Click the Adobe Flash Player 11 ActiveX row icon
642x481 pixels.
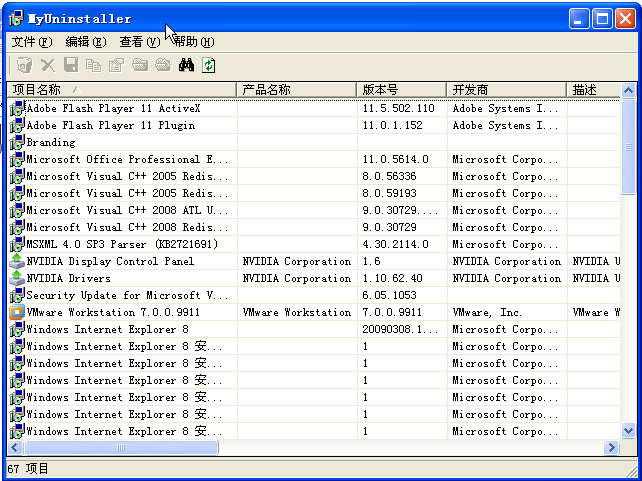[x=17, y=108]
